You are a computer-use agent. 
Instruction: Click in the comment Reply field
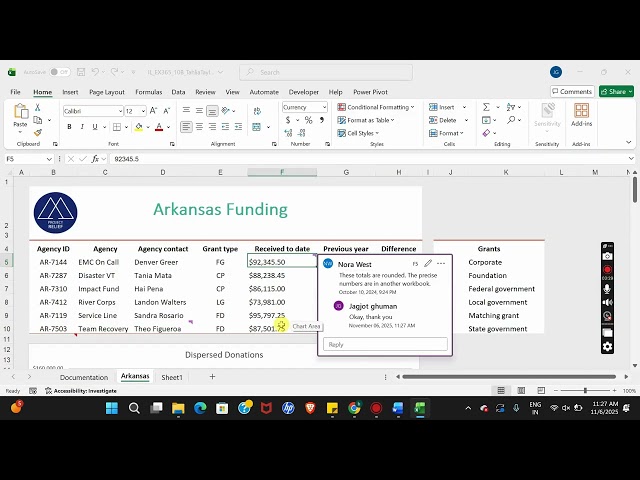pos(385,344)
